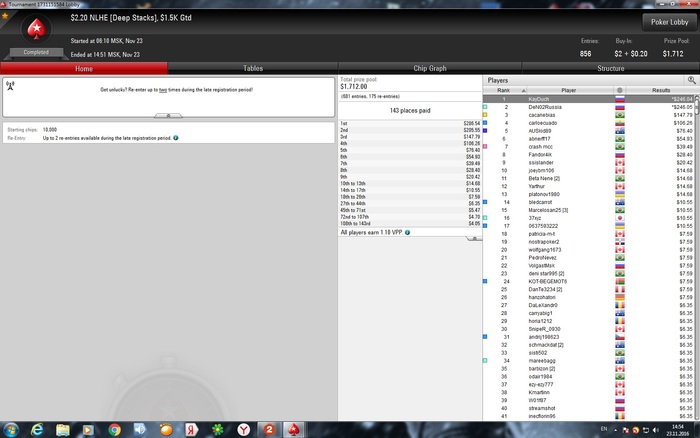Select player DeN02Russia row
The width and height of the screenshot is (700, 438).
(588, 107)
